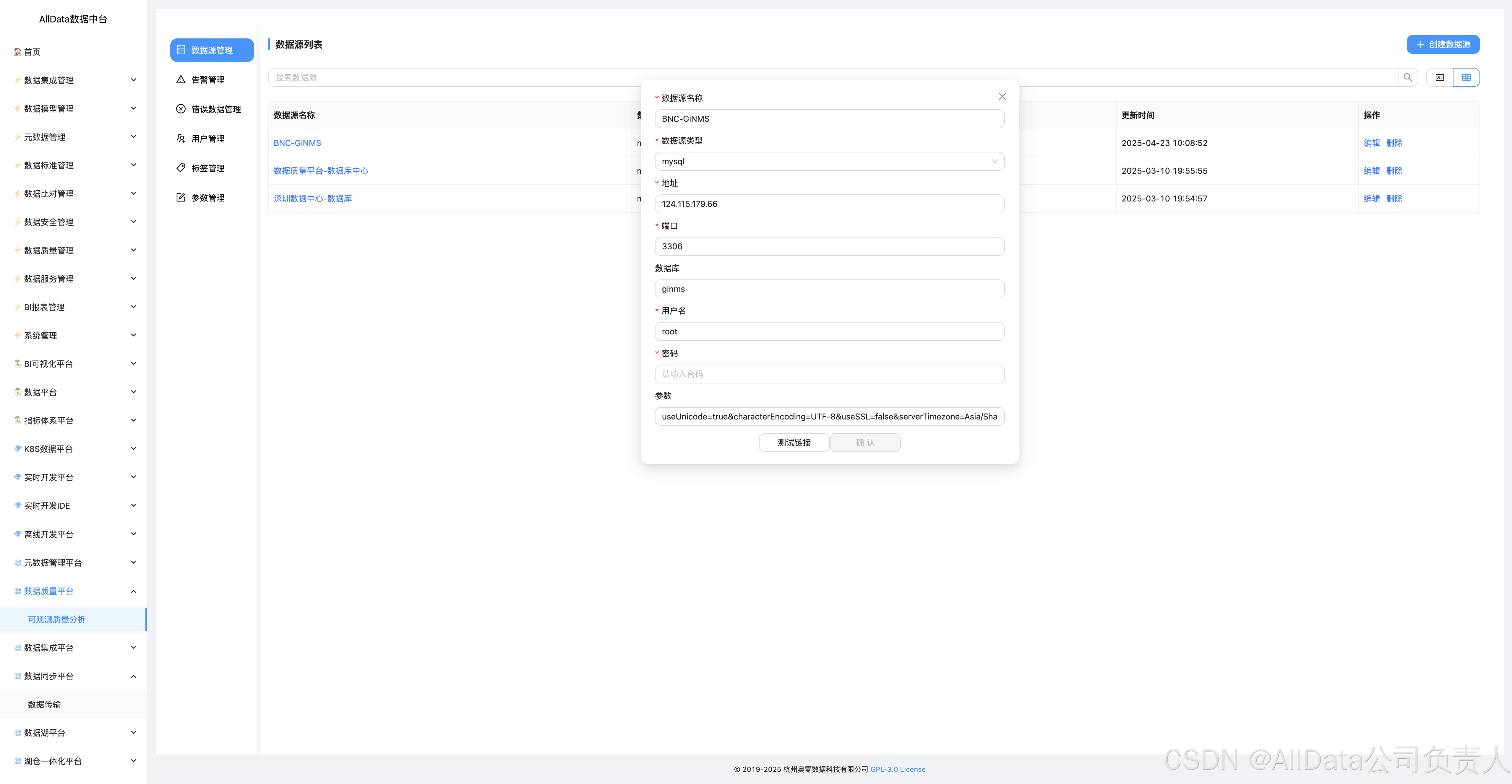Open GPL-3.0 License footer link
The height and width of the screenshot is (784, 1512).
[x=898, y=769]
